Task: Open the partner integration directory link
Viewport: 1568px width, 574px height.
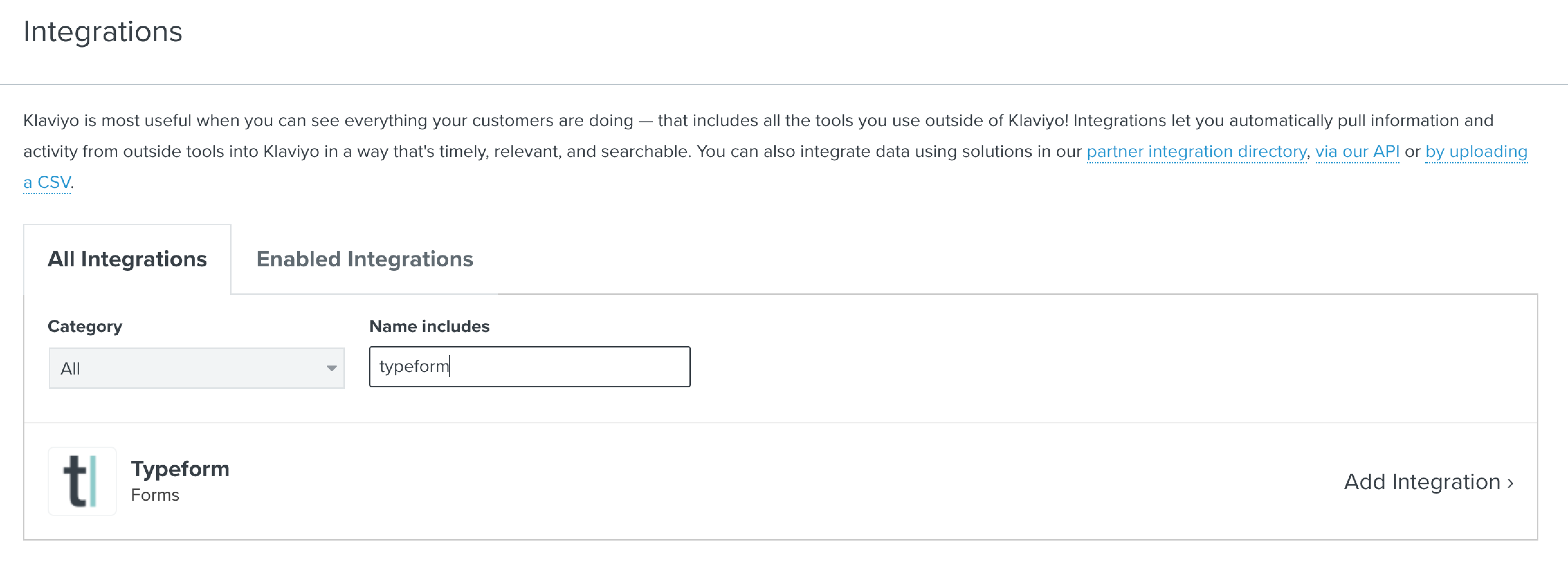Action: (1196, 151)
